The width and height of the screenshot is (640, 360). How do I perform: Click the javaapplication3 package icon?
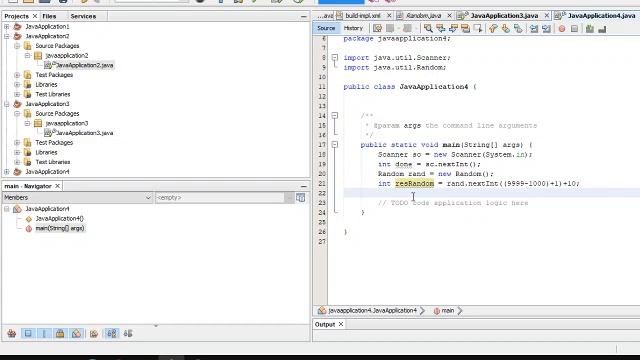[x=38, y=123]
